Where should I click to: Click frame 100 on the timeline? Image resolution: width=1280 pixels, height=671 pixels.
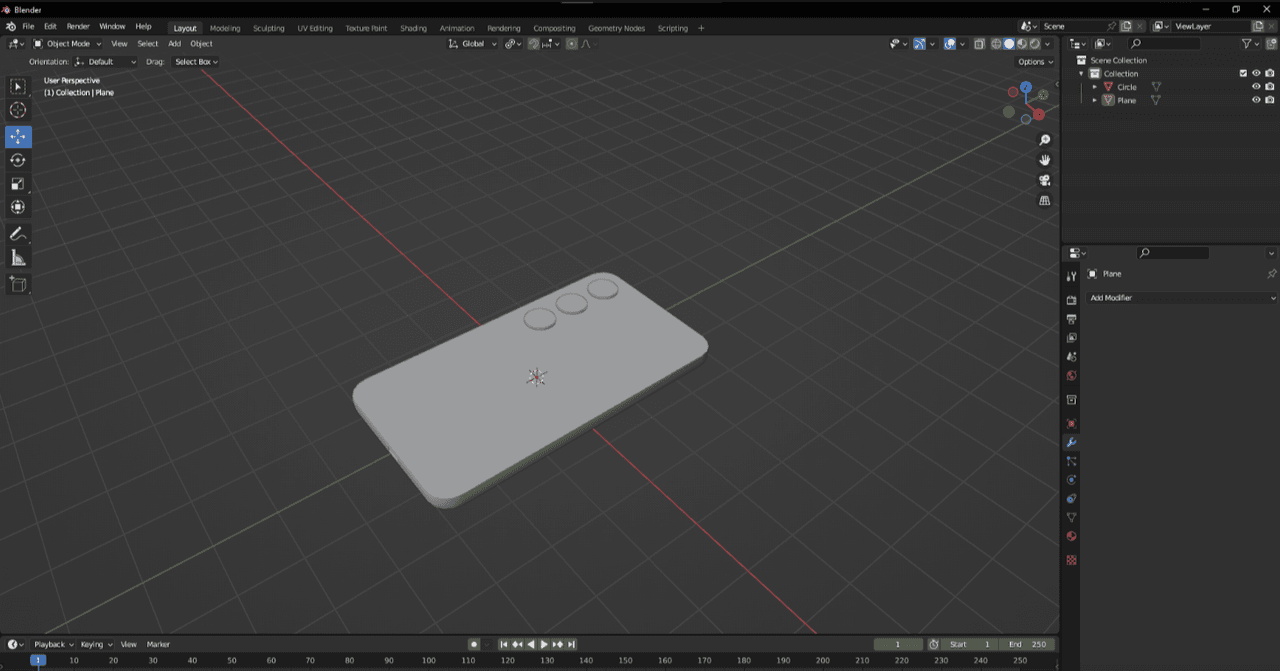click(x=428, y=660)
